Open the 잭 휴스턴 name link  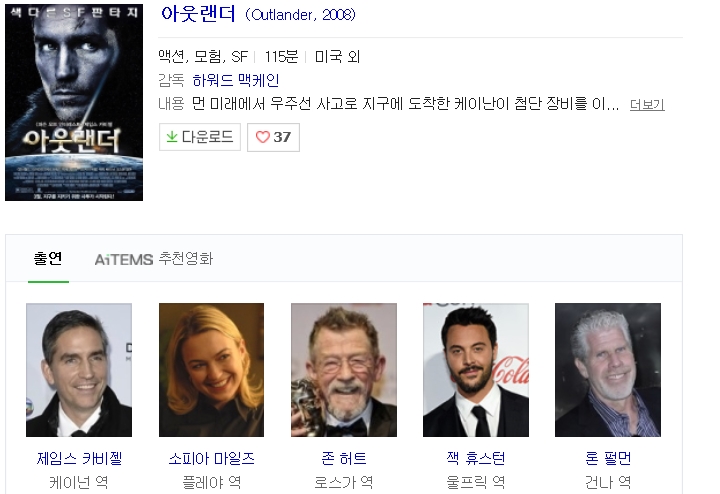pyautogui.click(x=475, y=459)
